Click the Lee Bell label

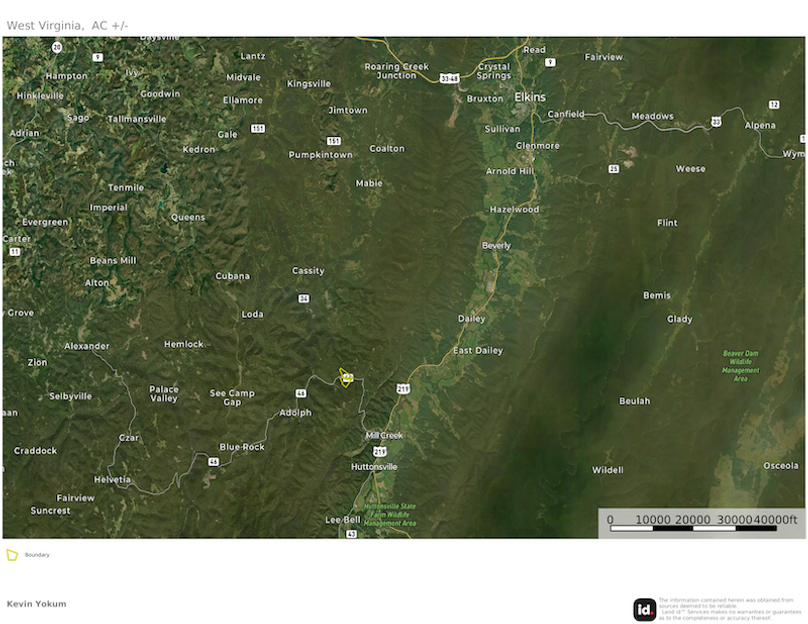click(x=343, y=520)
